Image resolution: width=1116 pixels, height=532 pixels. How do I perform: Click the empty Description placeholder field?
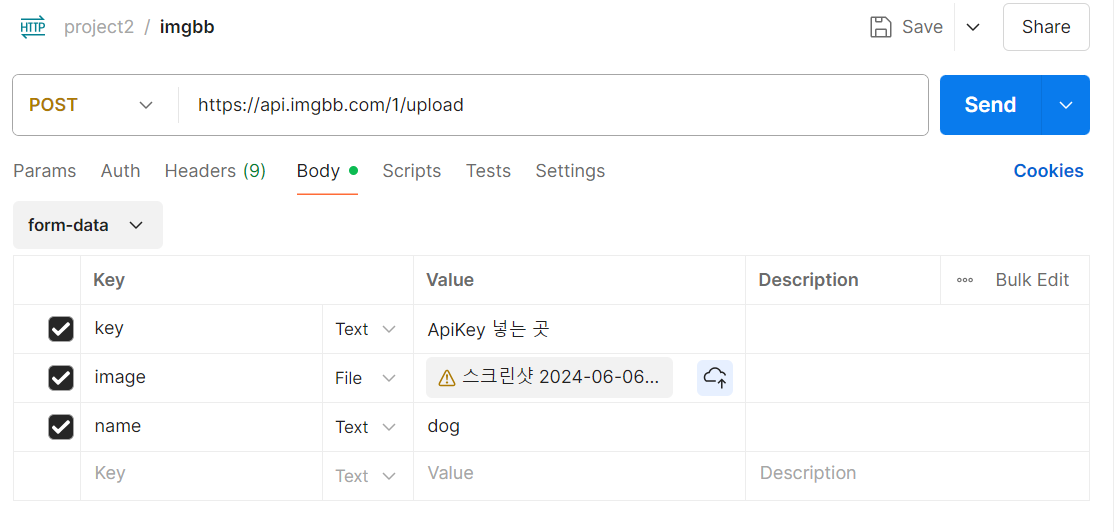917,476
